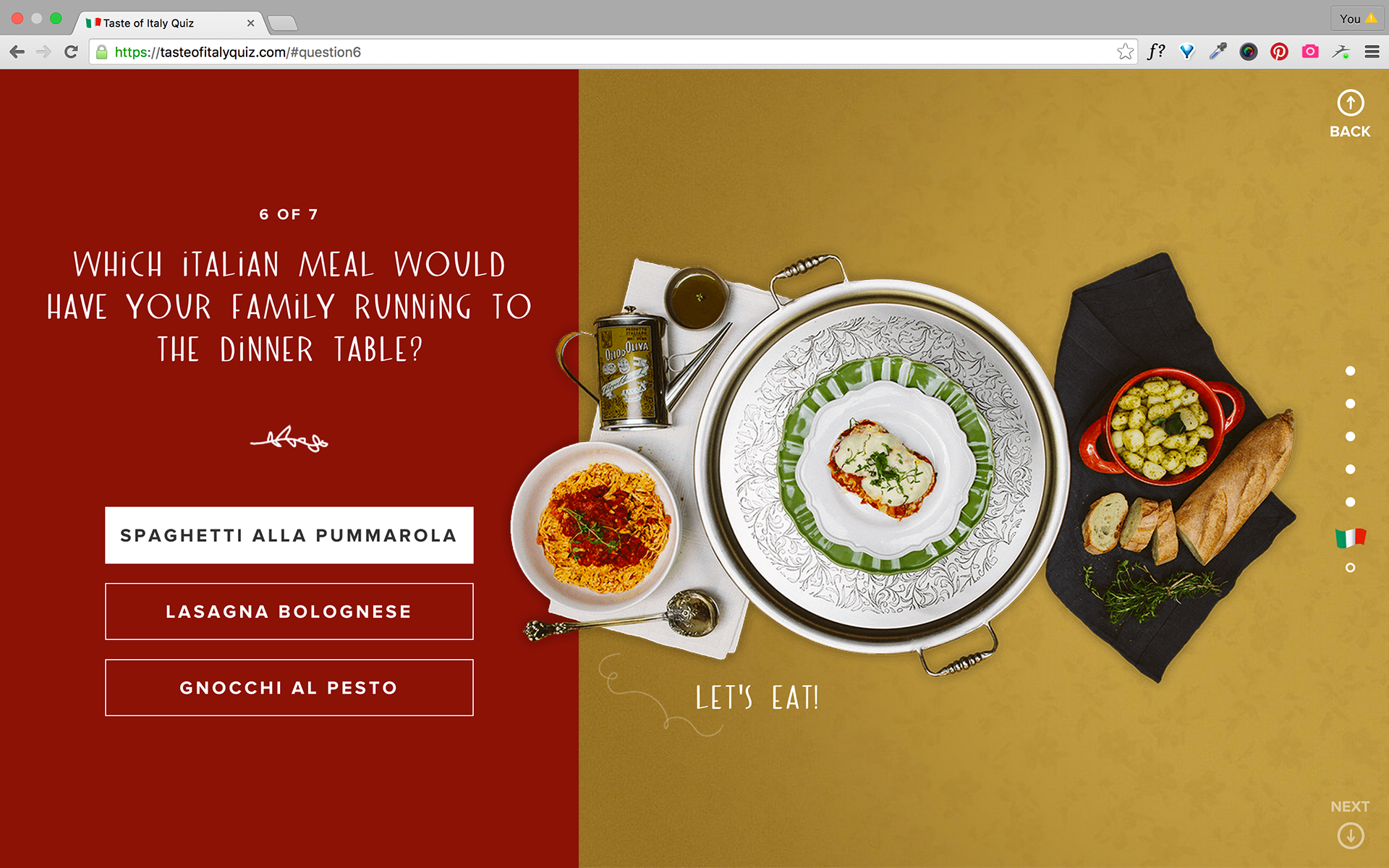Click the pink camera extension icon
This screenshot has height=868, width=1389.
coord(1310,52)
